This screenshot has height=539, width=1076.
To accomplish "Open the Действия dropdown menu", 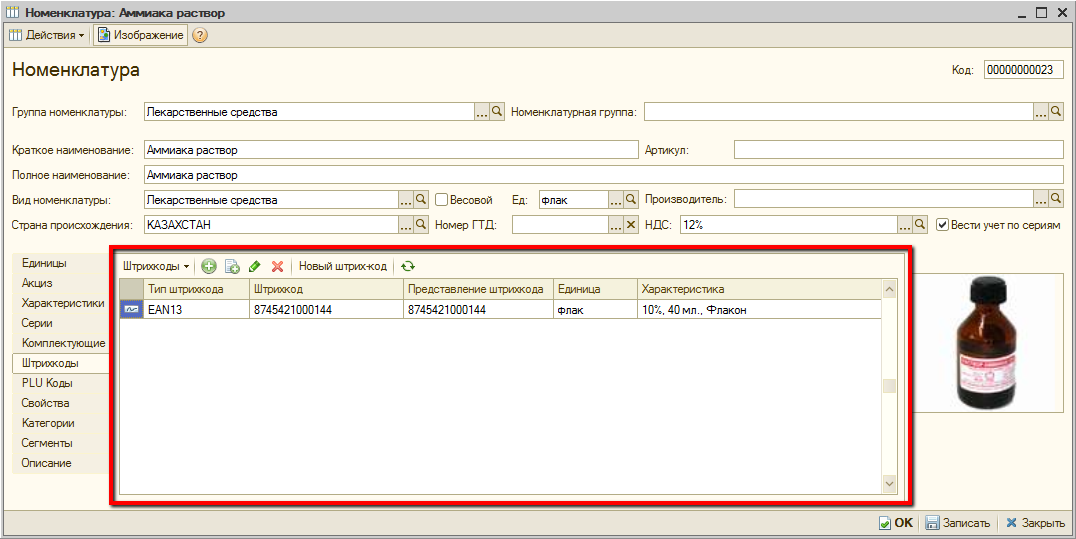I will 47,35.
